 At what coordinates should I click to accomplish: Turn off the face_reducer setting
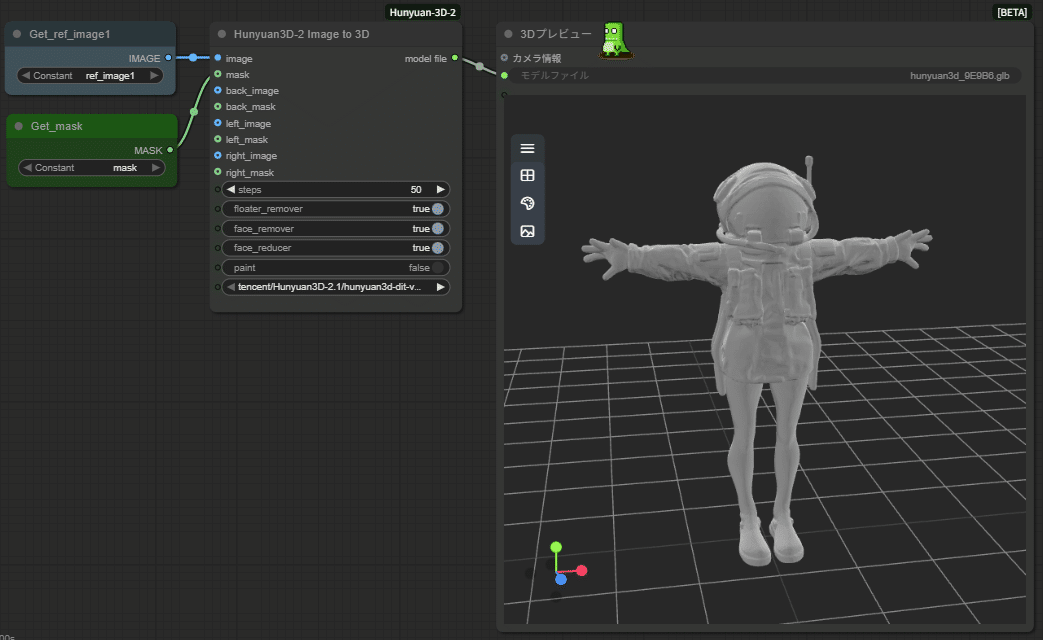[437, 247]
